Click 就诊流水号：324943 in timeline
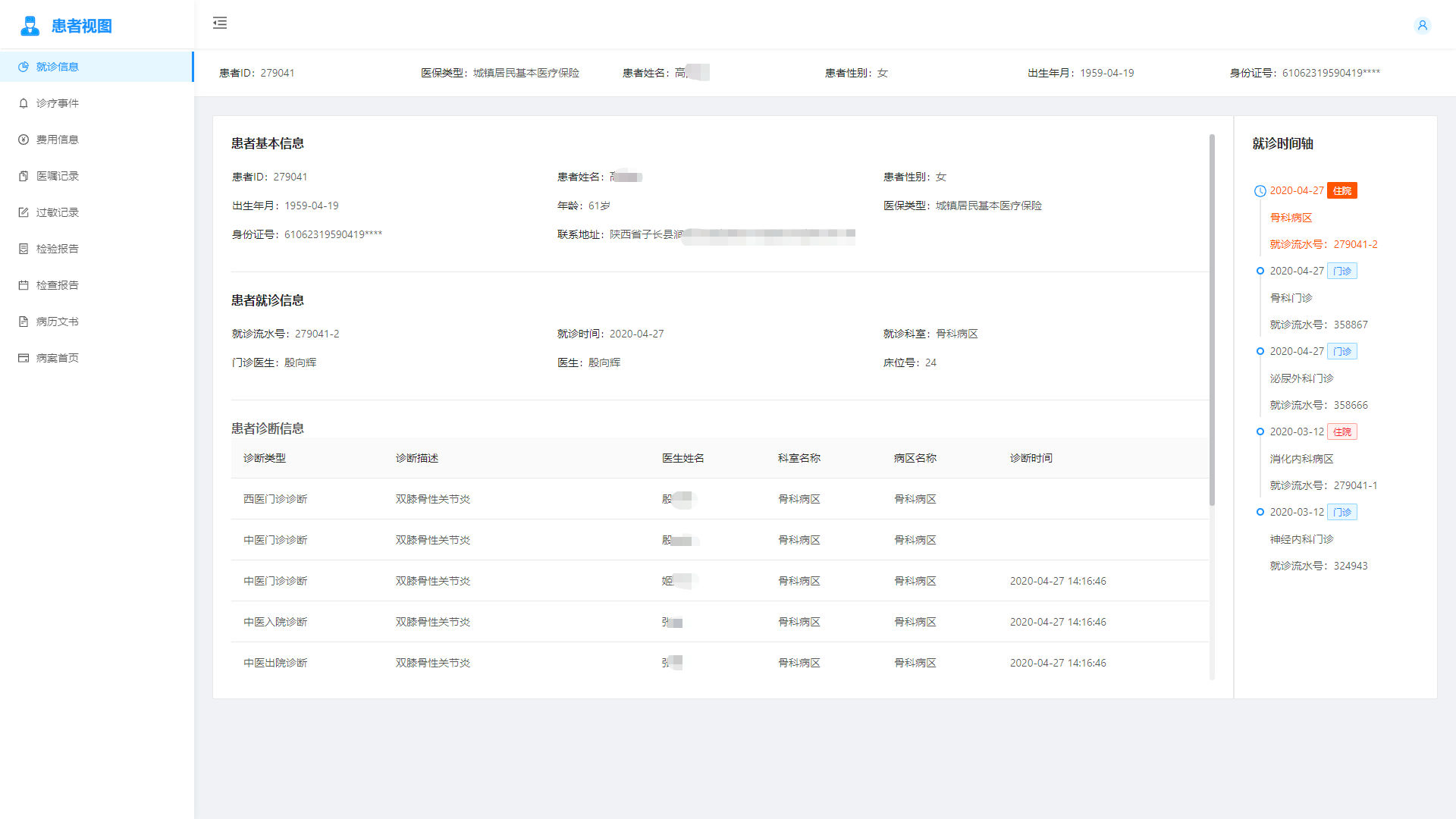 pyautogui.click(x=1319, y=566)
